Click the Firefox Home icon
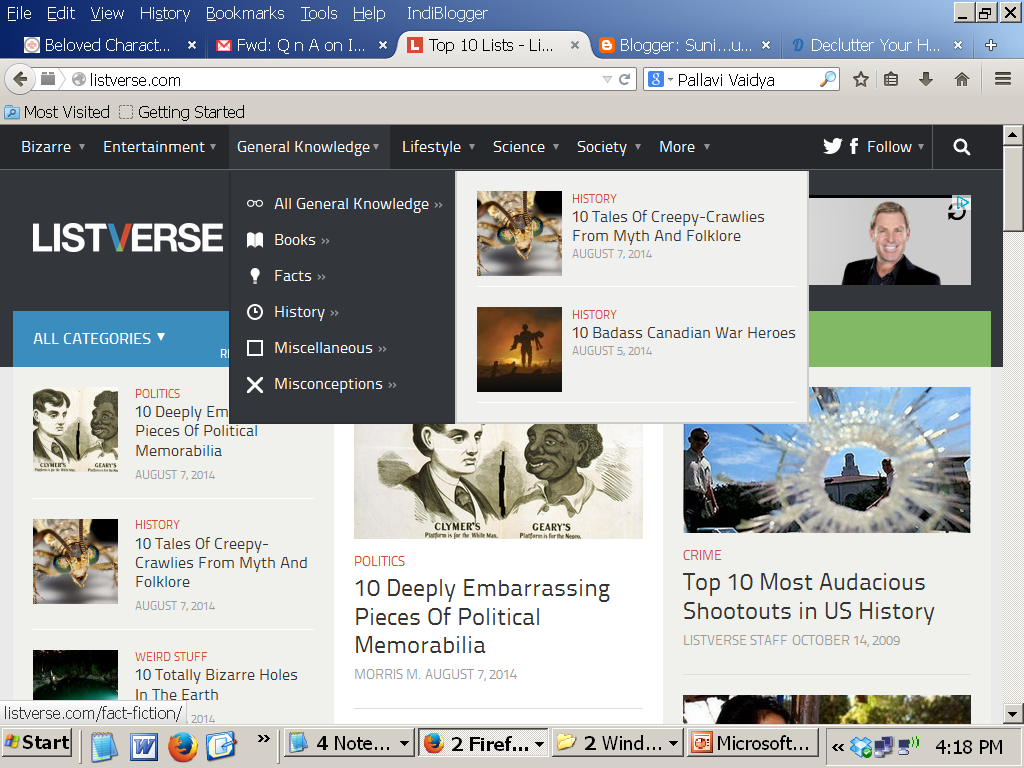The image size is (1024, 768). [961, 80]
